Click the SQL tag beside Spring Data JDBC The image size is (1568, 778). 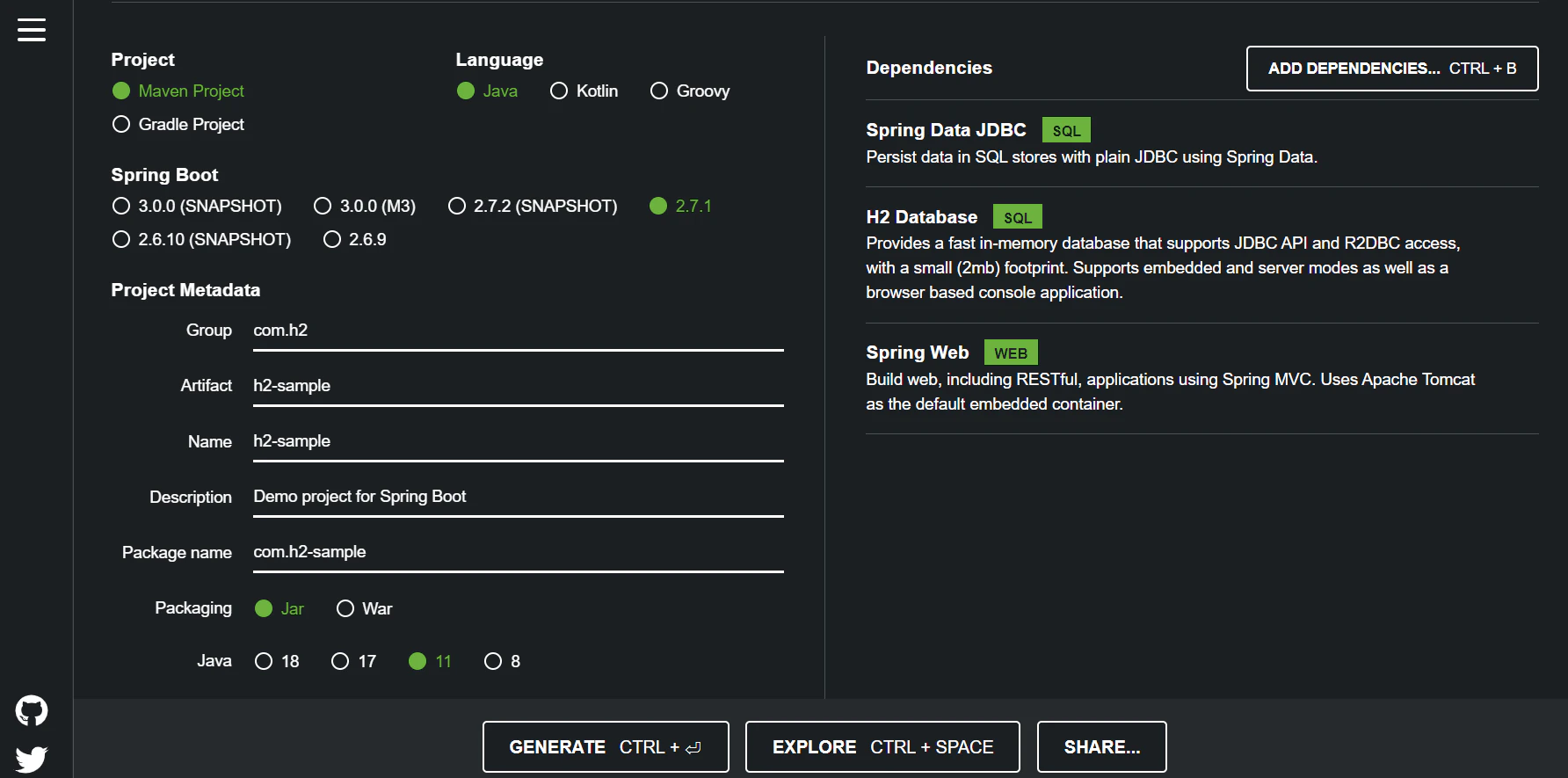pos(1066,130)
